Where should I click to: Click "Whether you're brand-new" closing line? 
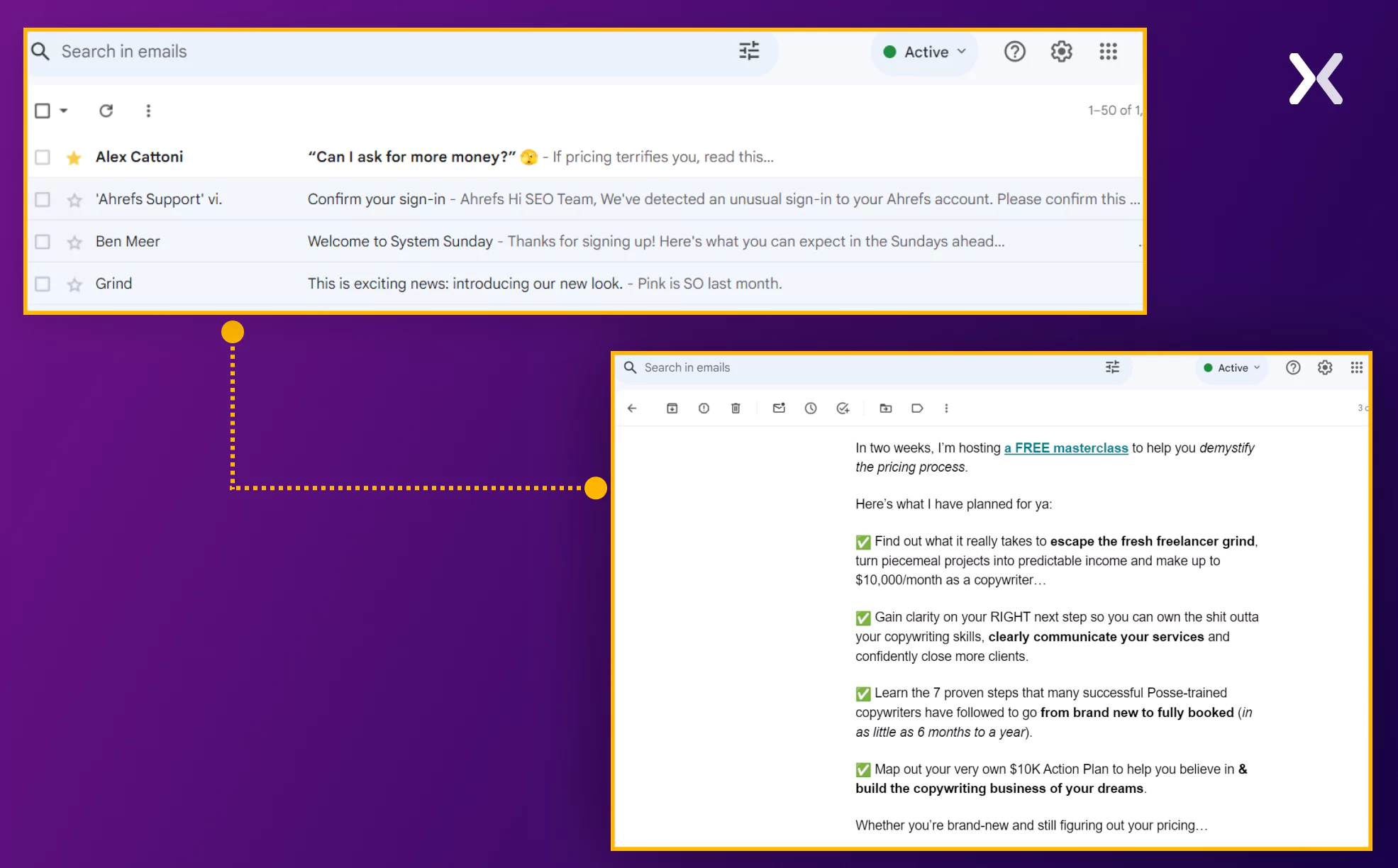tap(1031, 825)
